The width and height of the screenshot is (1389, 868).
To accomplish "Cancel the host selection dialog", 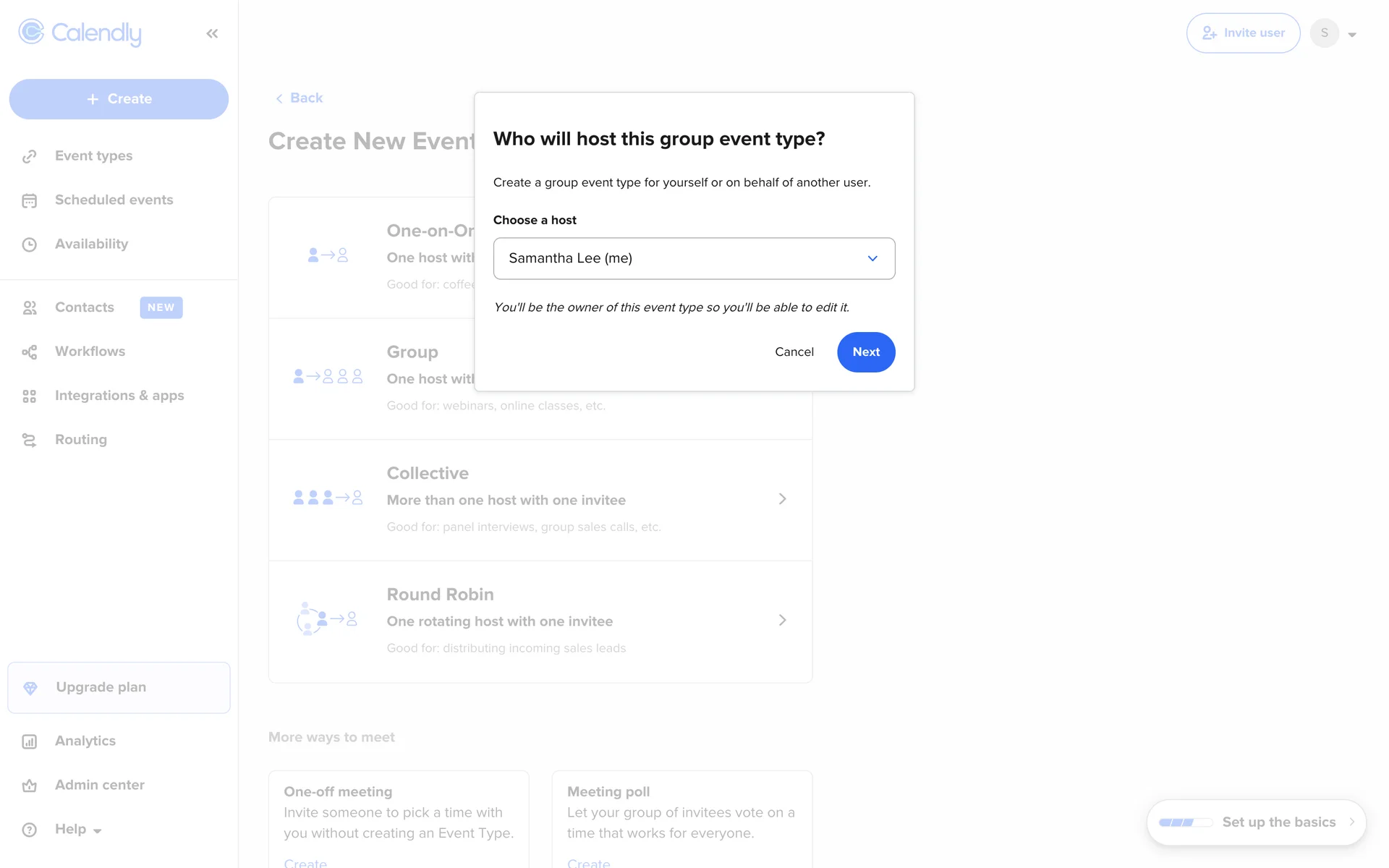I will (794, 352).
